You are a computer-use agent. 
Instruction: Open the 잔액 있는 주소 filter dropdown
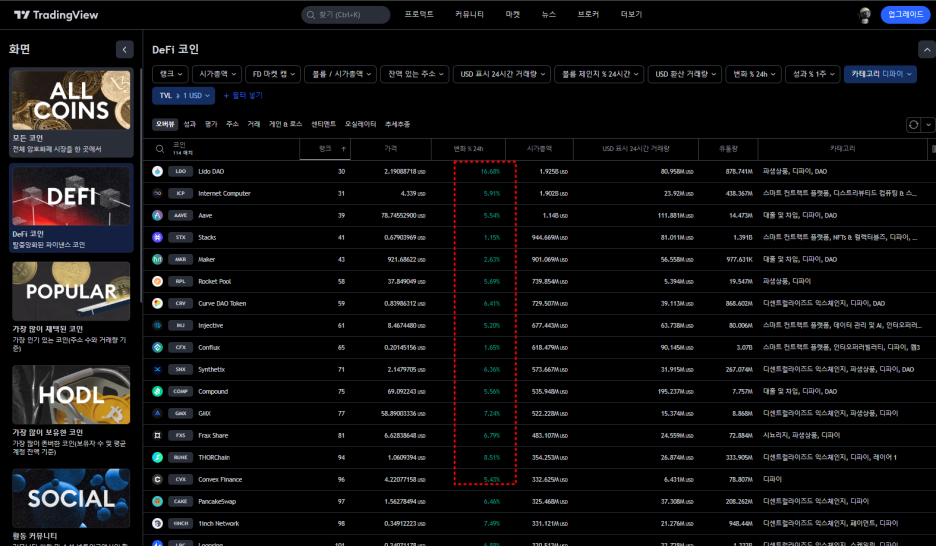pyautogui.click(x=415, y=74)
